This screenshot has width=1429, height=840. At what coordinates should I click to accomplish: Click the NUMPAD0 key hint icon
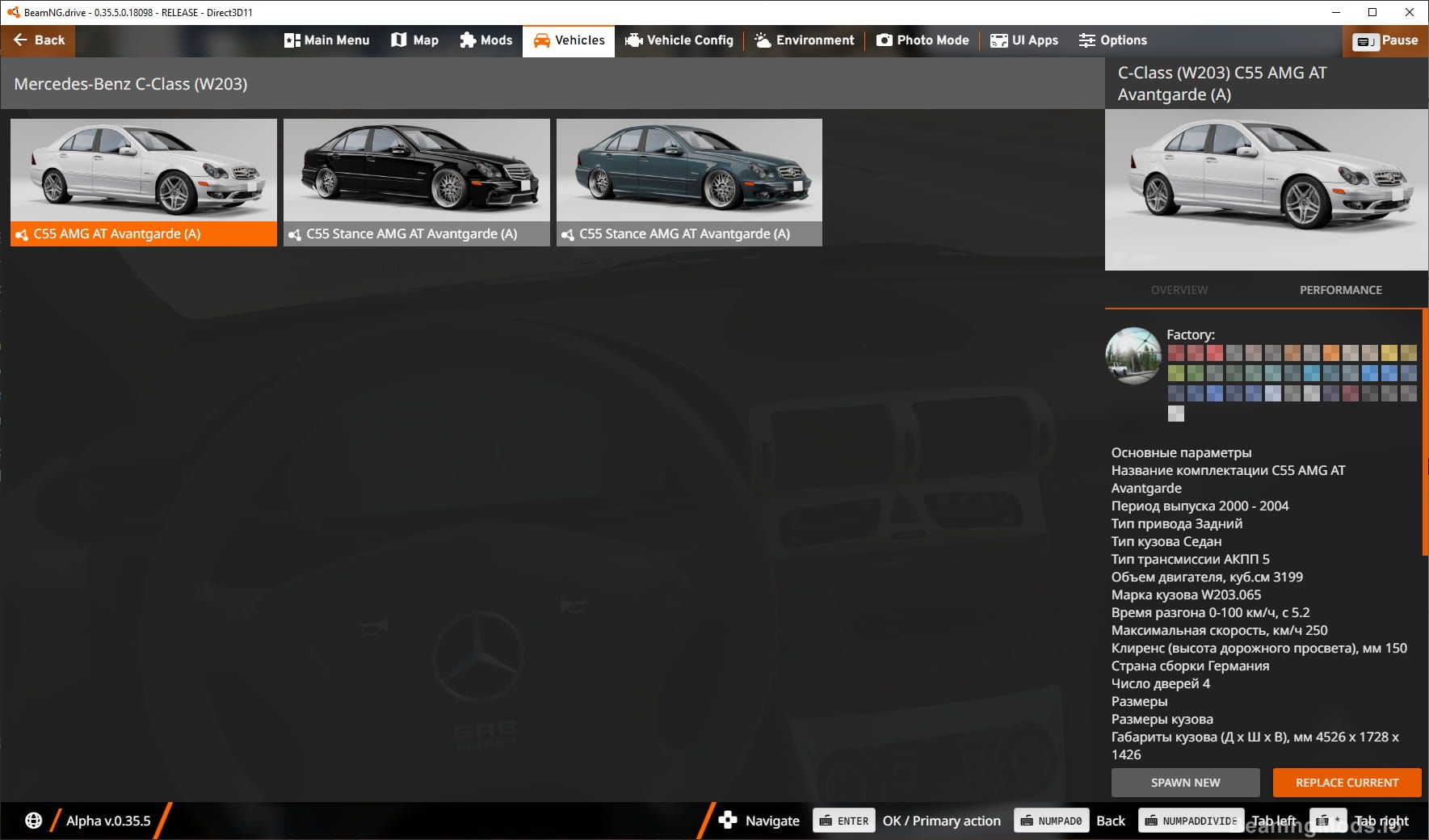coord(1051,821)
